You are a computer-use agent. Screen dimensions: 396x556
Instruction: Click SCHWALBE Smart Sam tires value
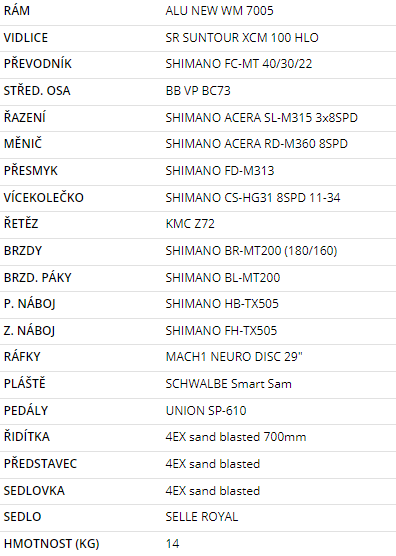coord(228,384)
